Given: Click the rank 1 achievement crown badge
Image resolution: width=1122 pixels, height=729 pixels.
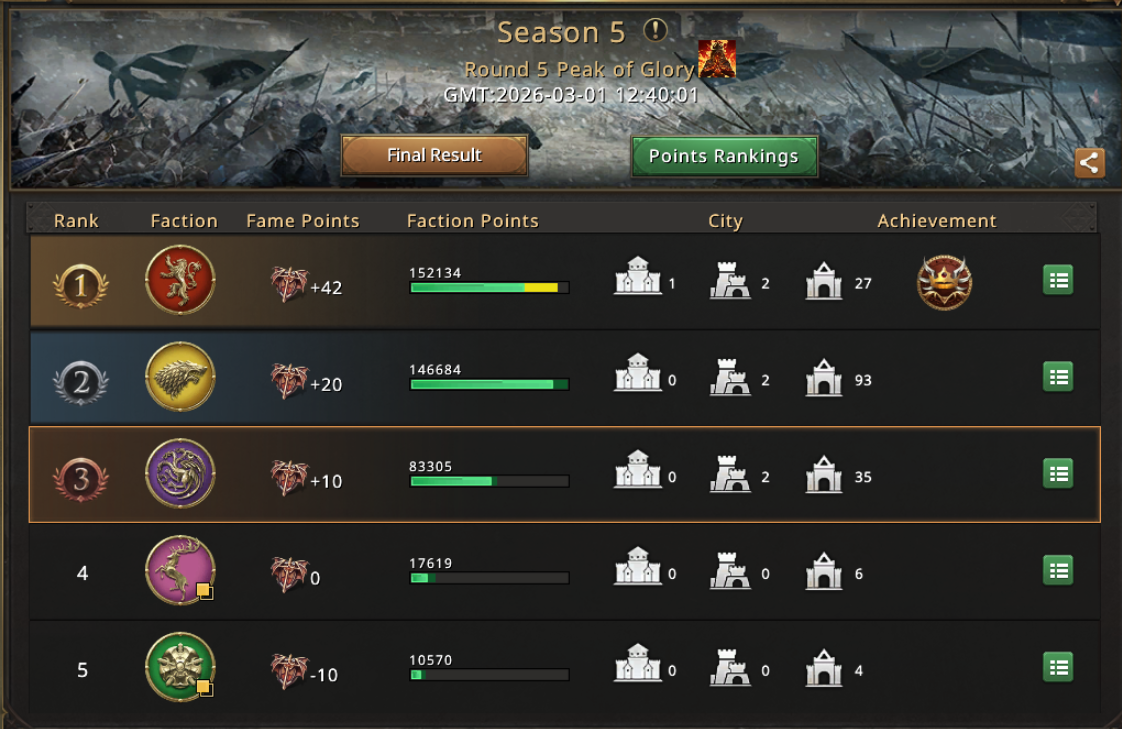Looking at the screenshot, I should point(944,282).
